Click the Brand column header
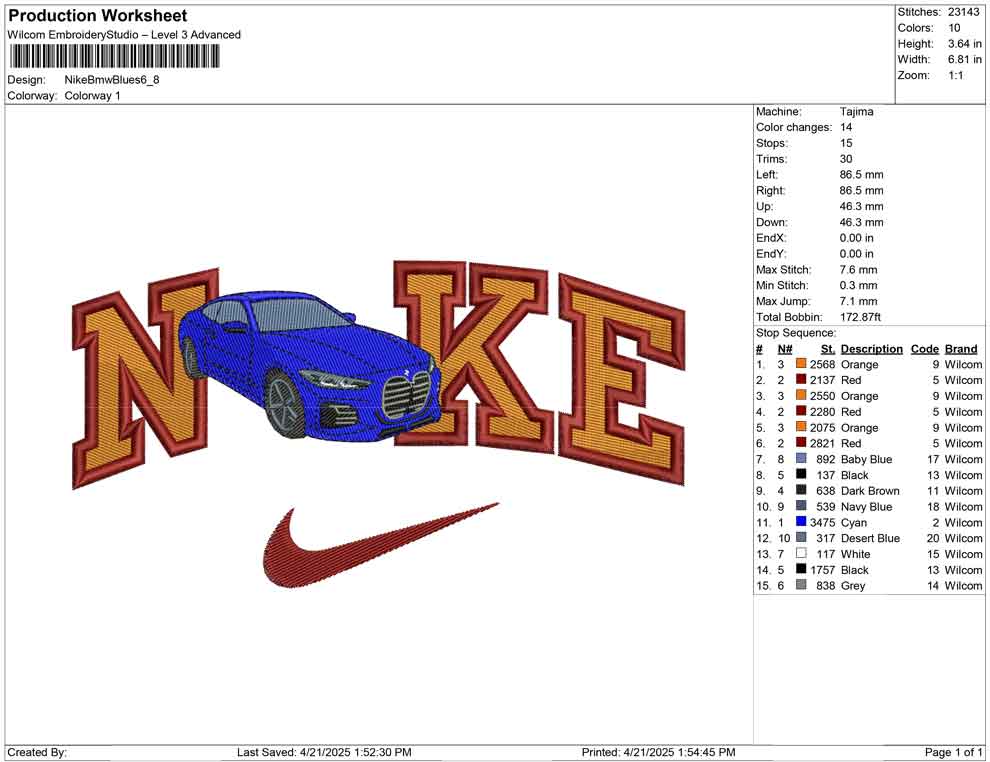 961,349
